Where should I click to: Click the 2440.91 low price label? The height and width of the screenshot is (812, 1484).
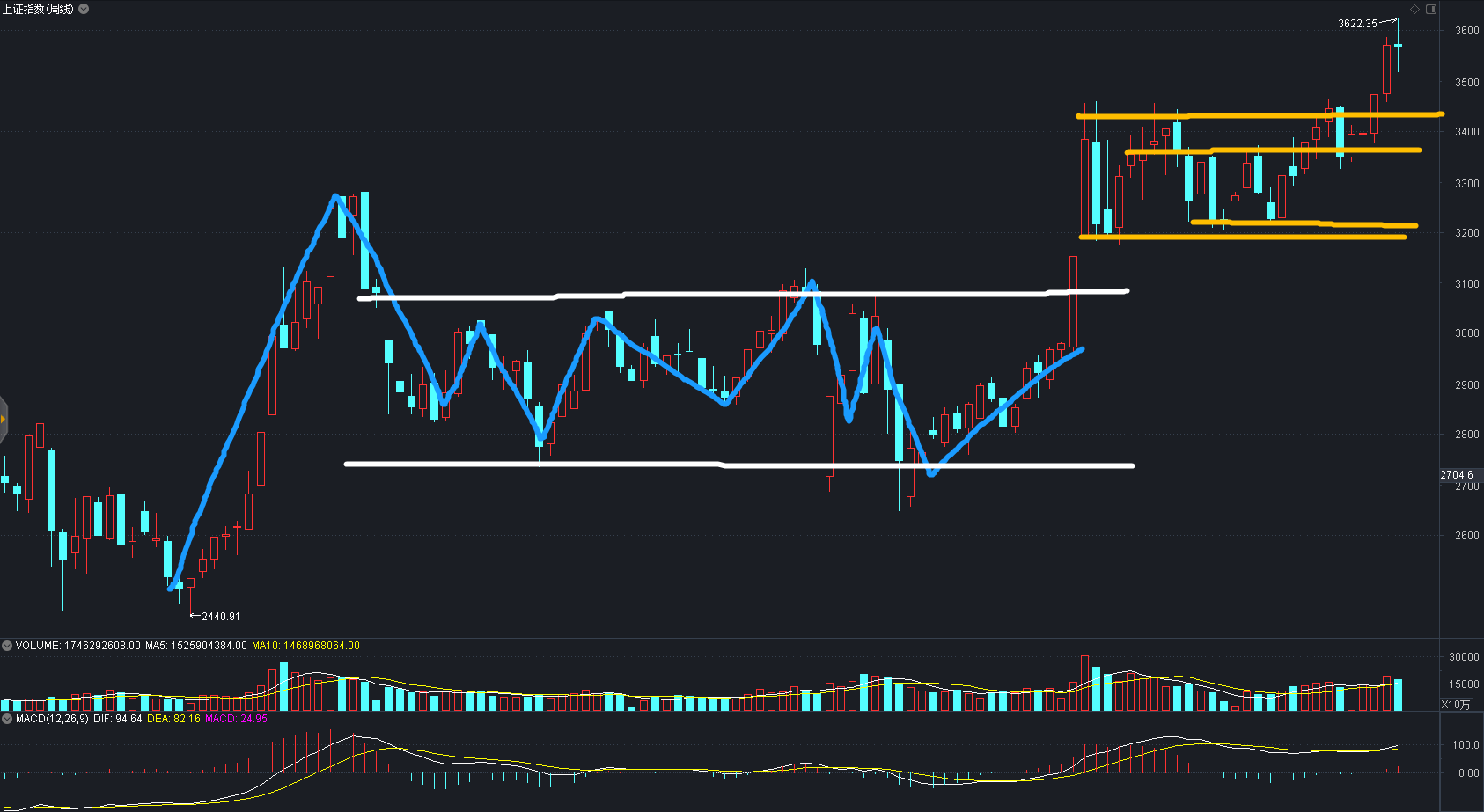(221, 617)
